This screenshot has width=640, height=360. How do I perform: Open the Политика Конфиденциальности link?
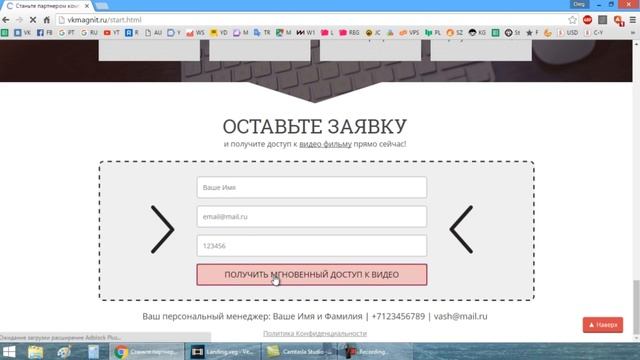point(315,333)
